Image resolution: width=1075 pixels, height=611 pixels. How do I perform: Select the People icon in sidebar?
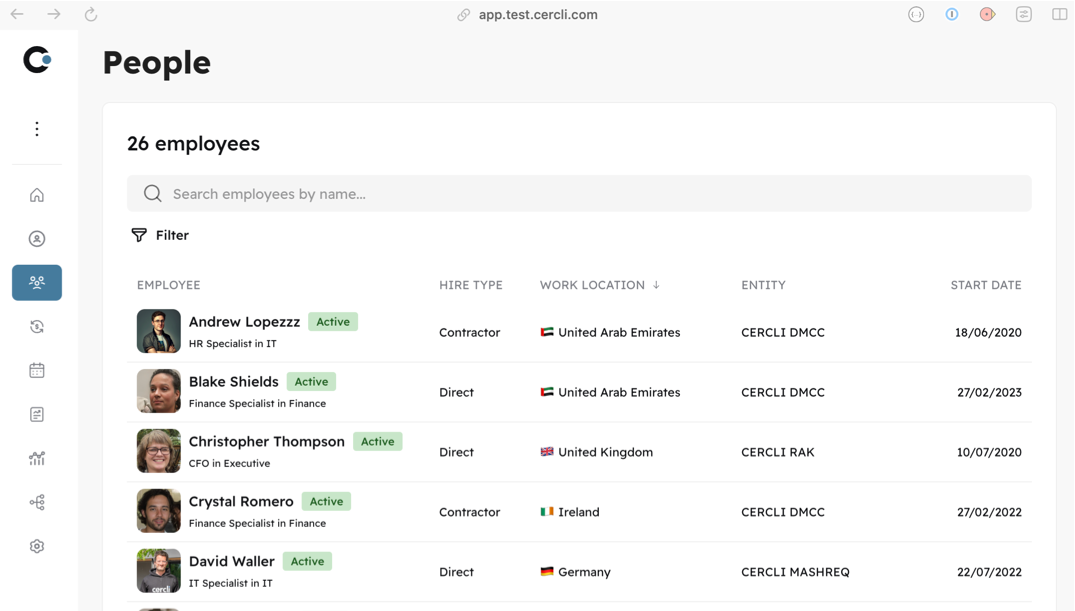click(37, 283)
